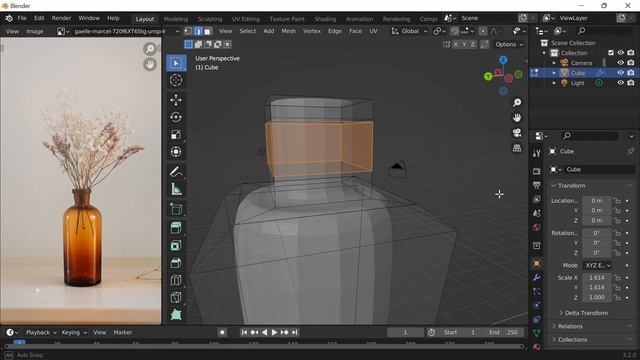Open the Edit menu

(x=39, y=18)
